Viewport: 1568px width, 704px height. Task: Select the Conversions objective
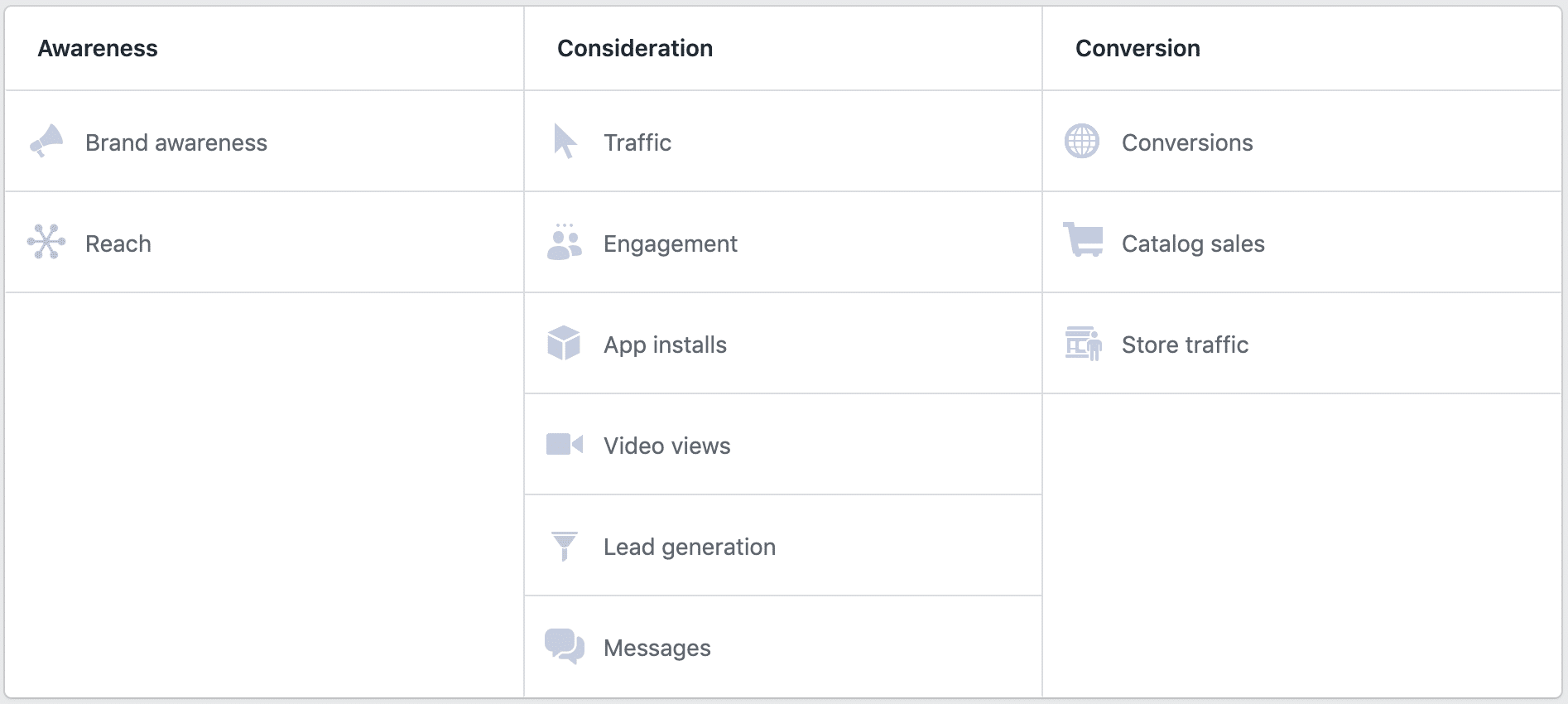point(1302,142)
